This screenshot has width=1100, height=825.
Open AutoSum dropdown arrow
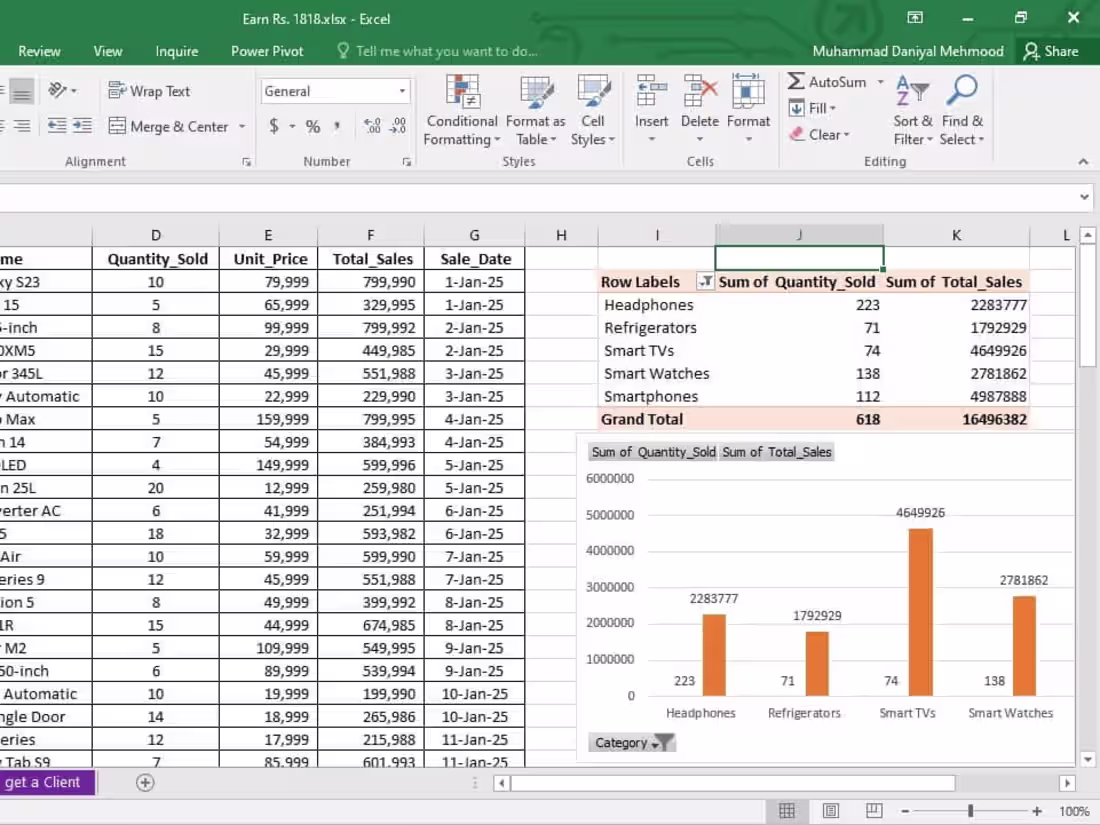(x=880, y=82)
